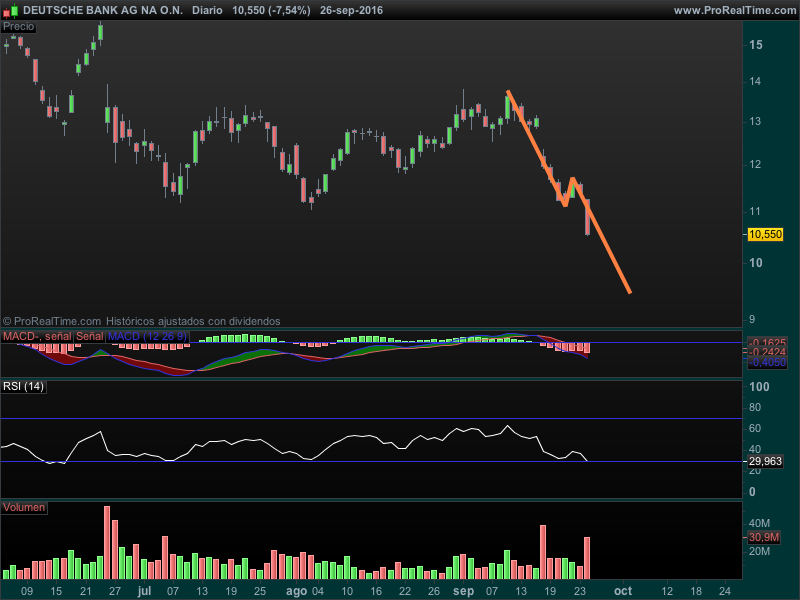The height and width of the screenshot is (600, 800).
Task: Click the Precio panel label
Action: click(19, 27)
